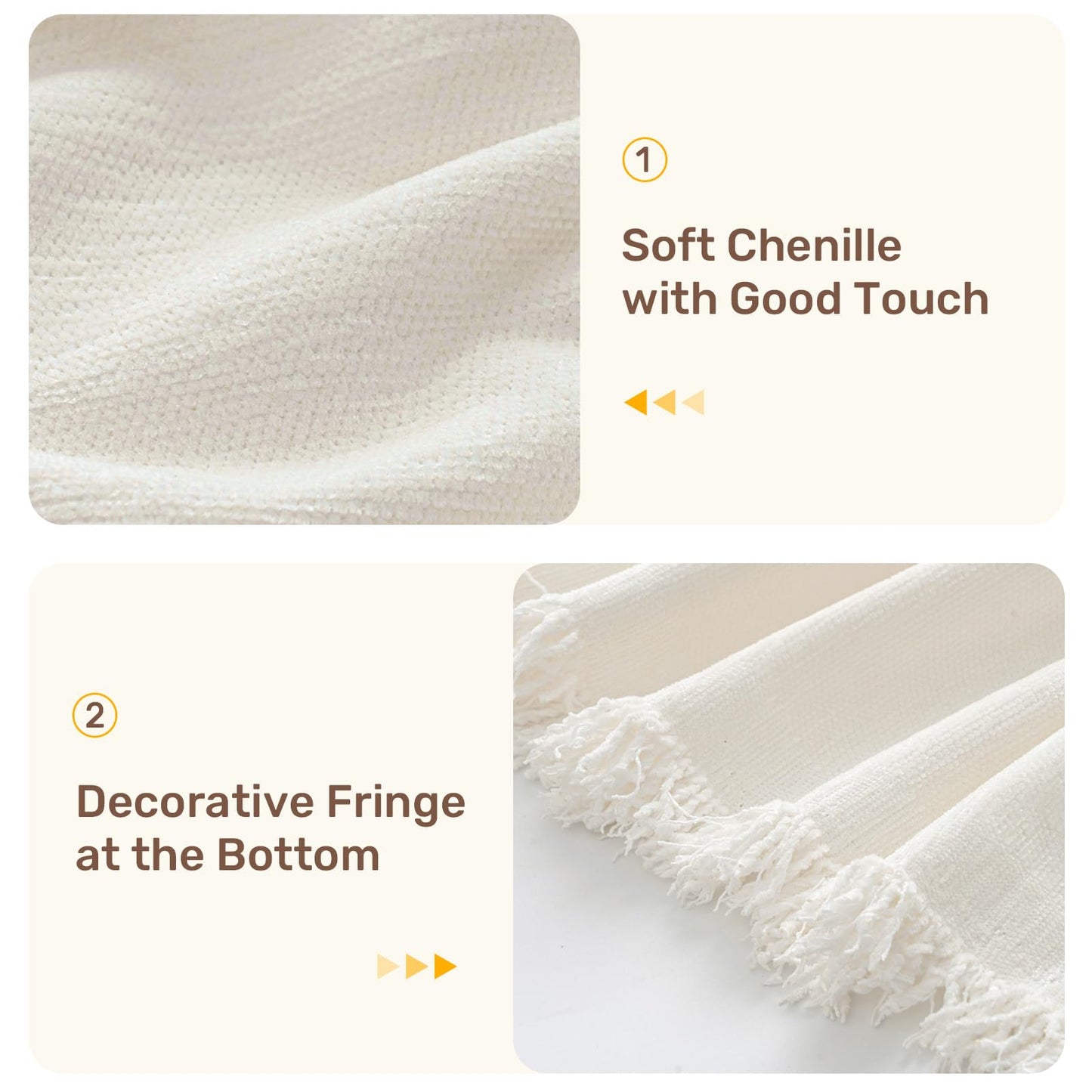Screen dimensions: 1092x1092
Task: Select the word "Bottom" in the second feature
Action: [299, 855]
